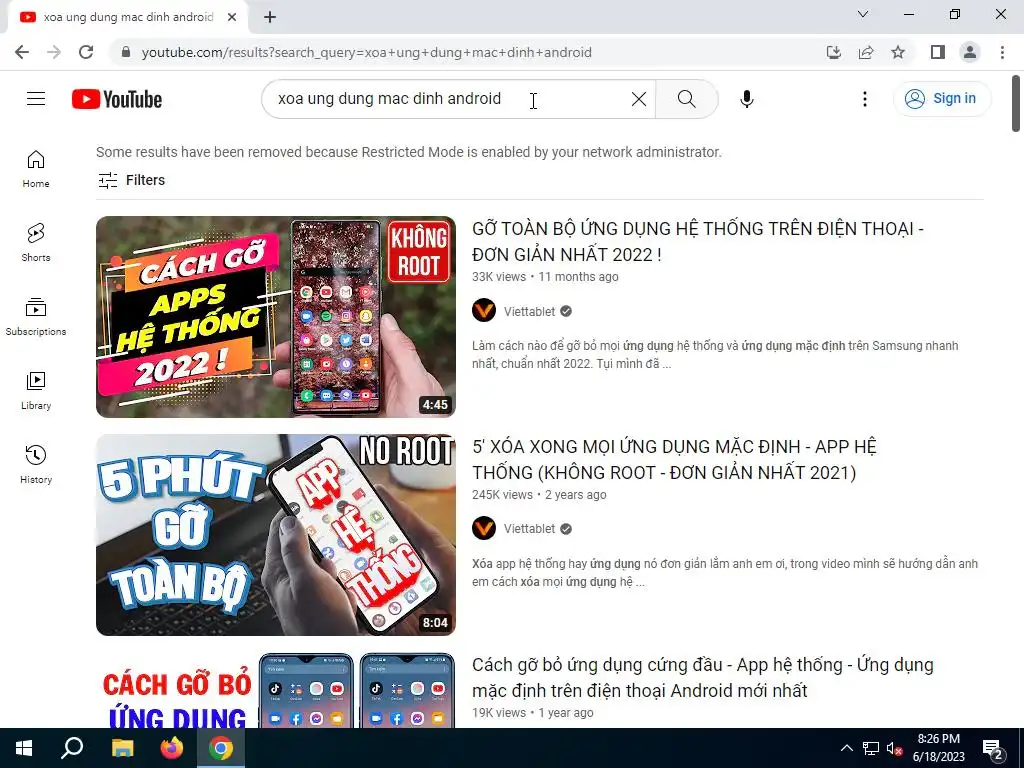Click the address bar URL
Viewport: 1024px width, 768px height.
click(x=366, y=52)
